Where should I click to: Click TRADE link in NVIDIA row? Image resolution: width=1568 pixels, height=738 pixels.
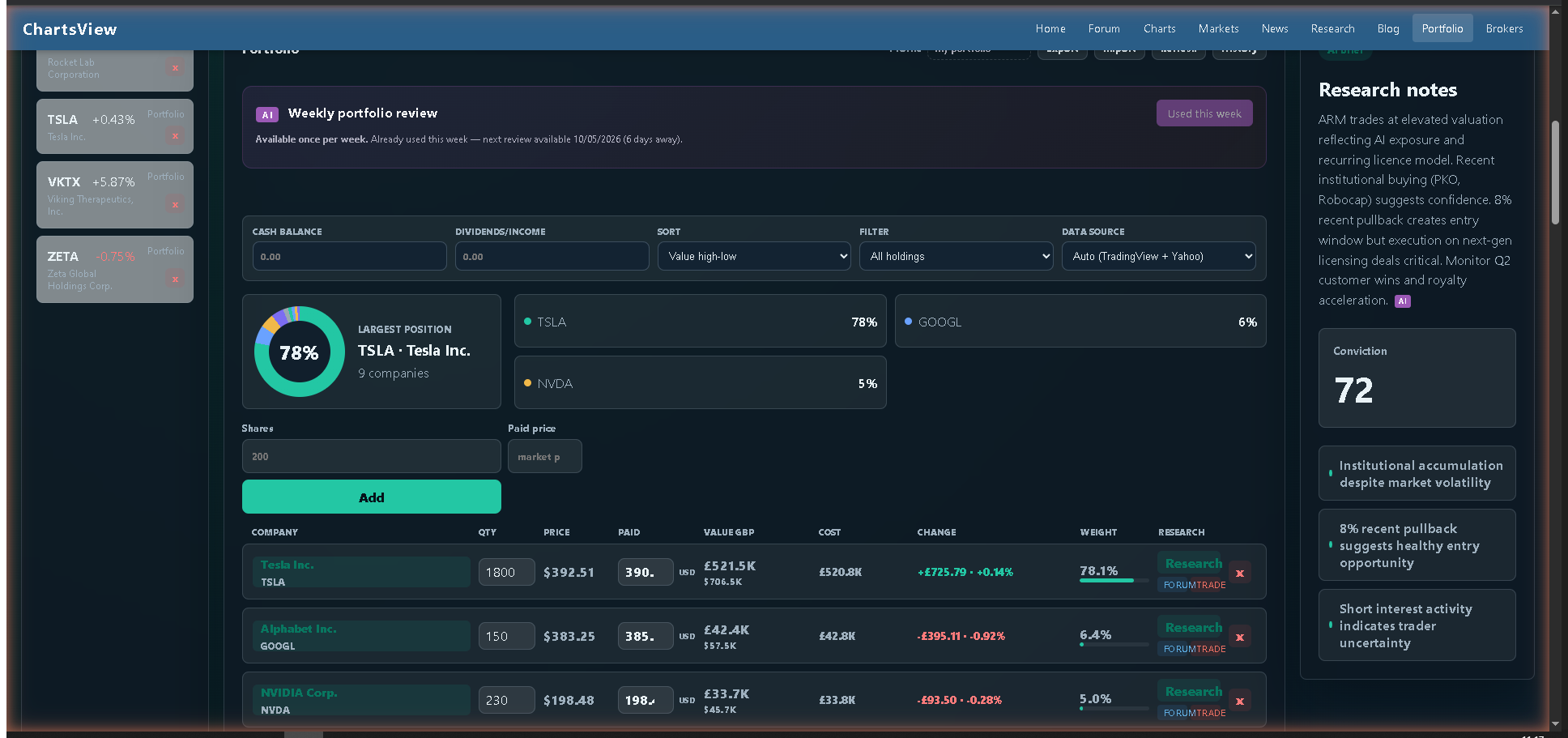tap(1212, 713)
